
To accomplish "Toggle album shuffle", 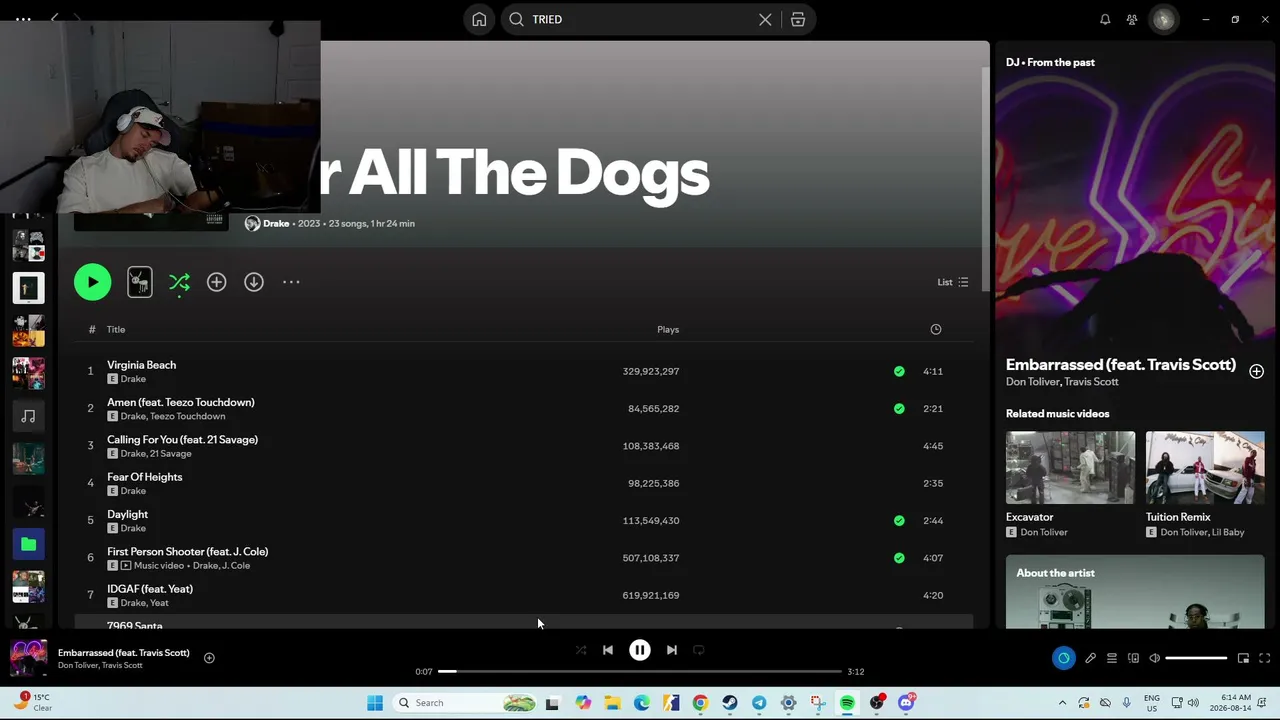I will 179,282.
